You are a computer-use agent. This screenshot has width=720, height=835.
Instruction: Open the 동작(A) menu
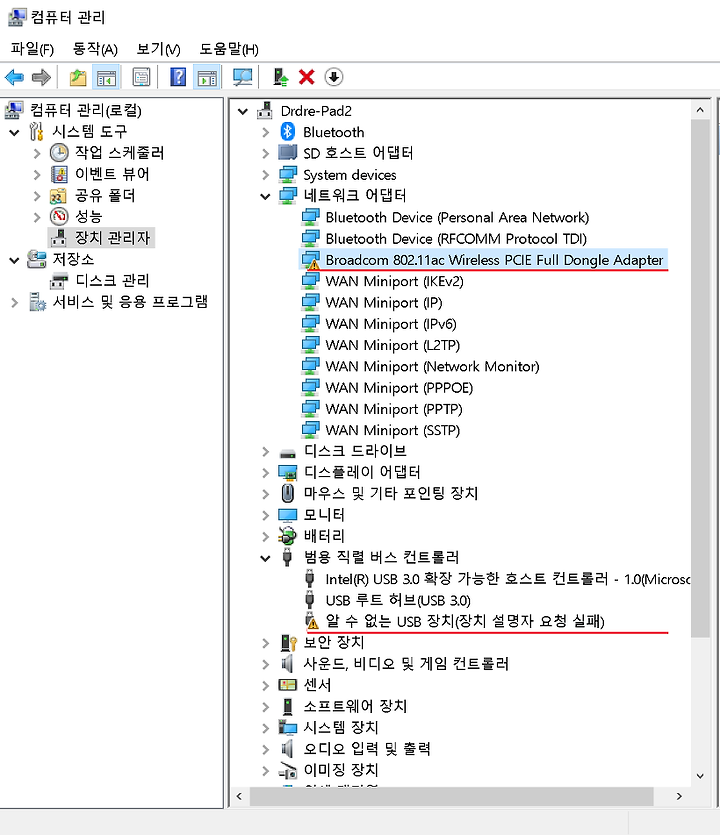pyautogui.click(x=95, y=49)
